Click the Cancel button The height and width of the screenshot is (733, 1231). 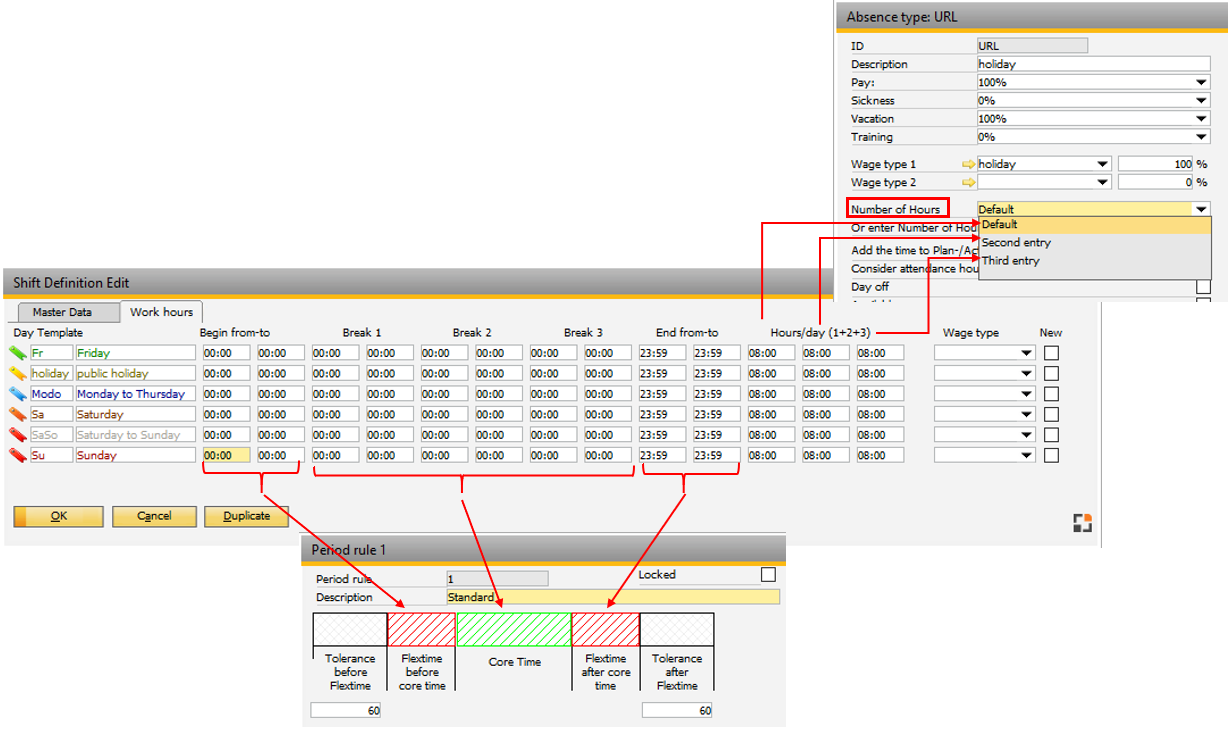(x=154, y=516)
